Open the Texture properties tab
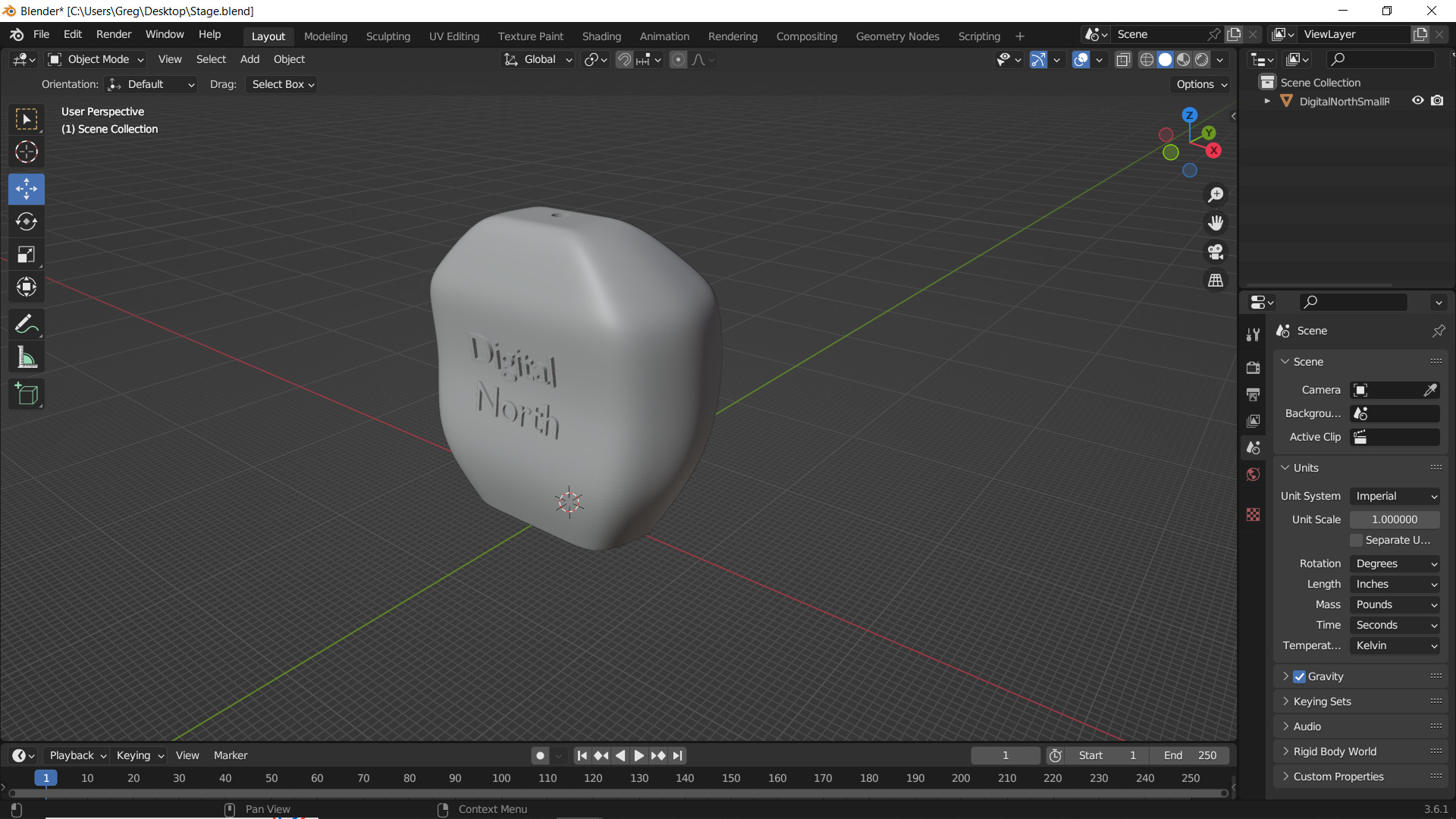 point(1253,514)
